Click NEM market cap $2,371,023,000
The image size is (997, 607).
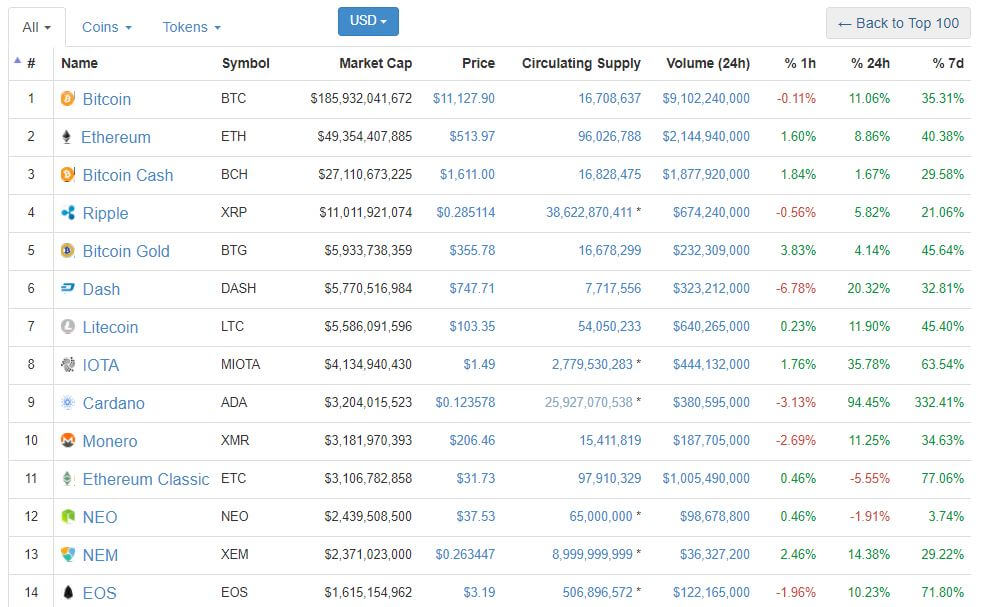368,554
